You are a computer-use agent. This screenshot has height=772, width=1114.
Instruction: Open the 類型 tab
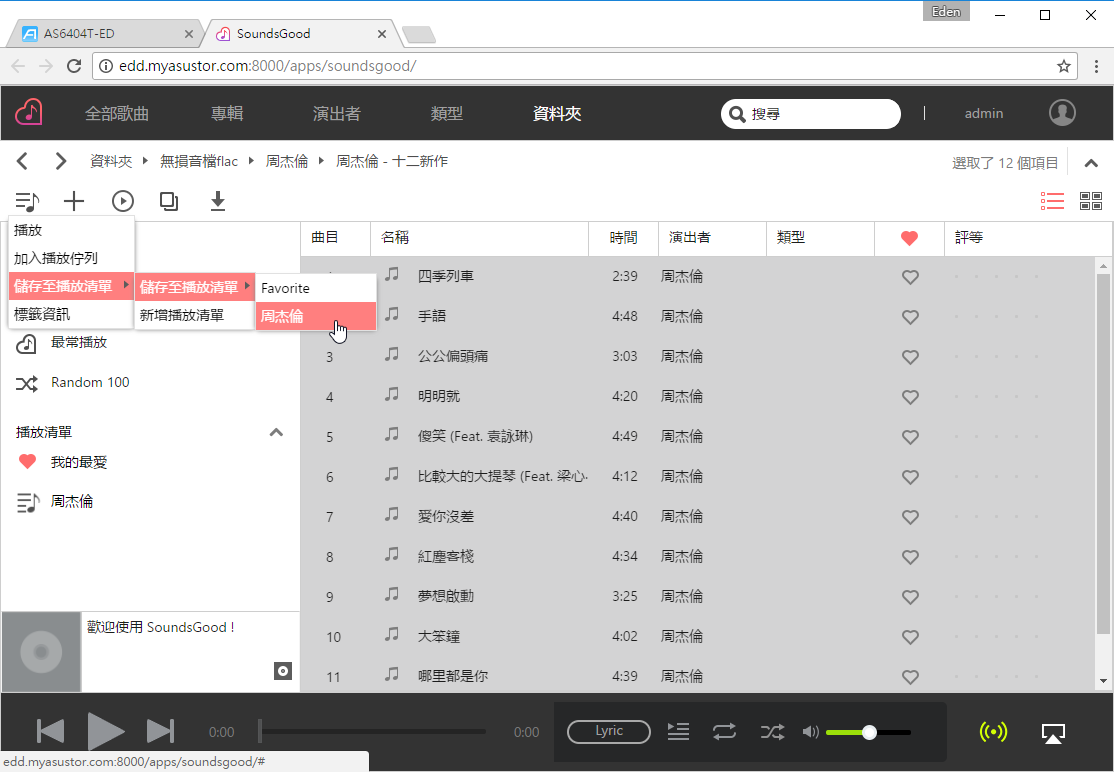pyautogui.click(x=447, y=114)
